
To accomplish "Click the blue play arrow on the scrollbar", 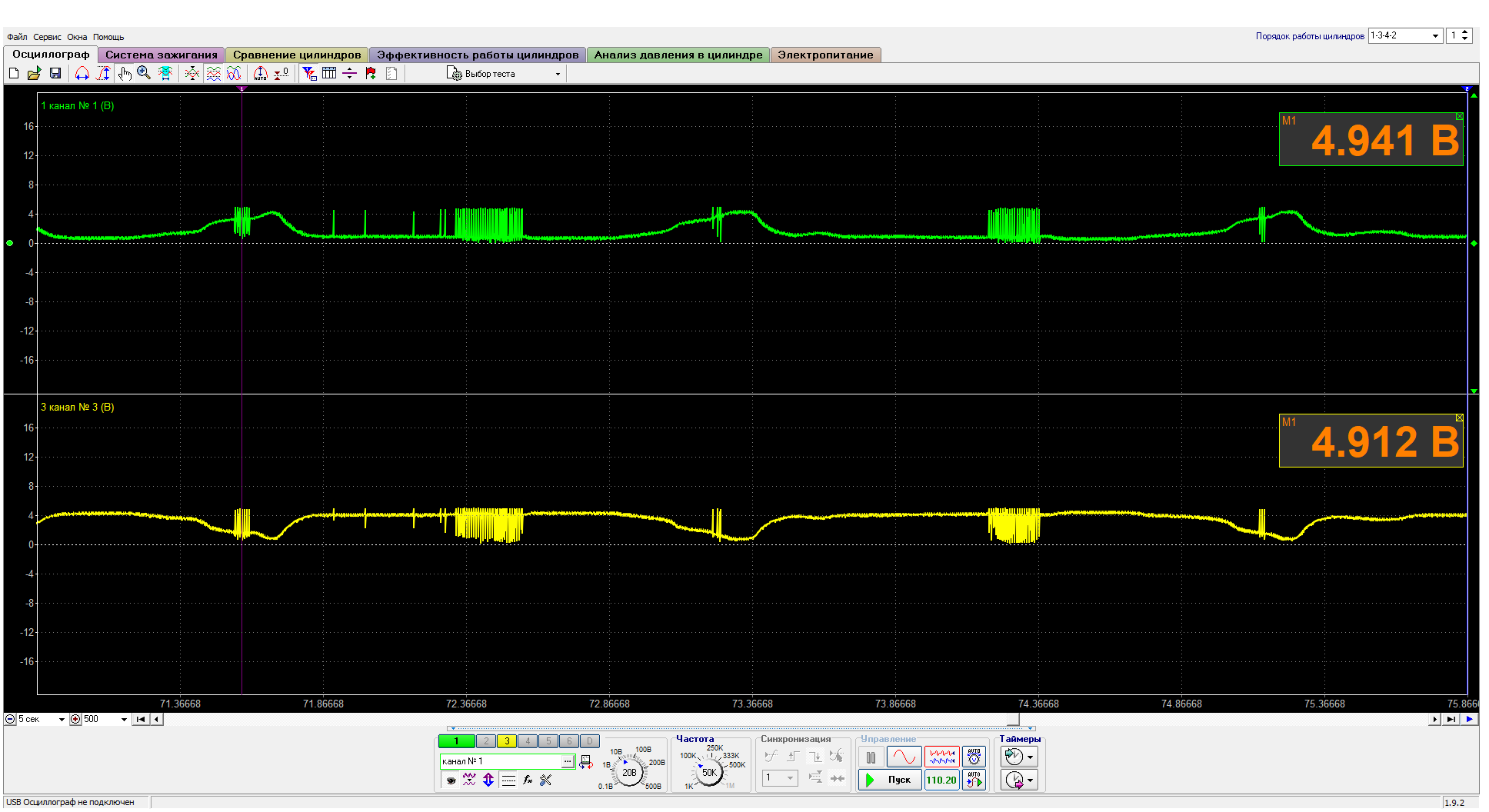I will pyautogui.click(x=1469, y=719).
